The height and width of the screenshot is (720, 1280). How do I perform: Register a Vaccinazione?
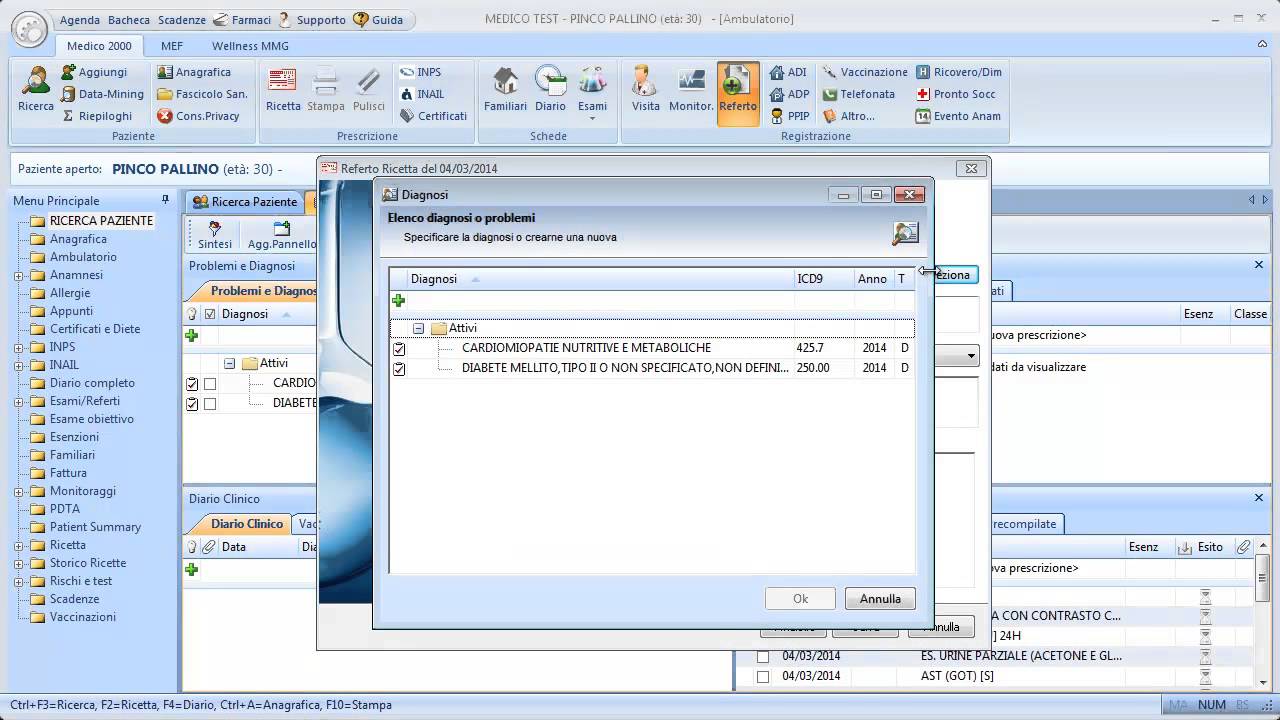(x=865, y=72)
